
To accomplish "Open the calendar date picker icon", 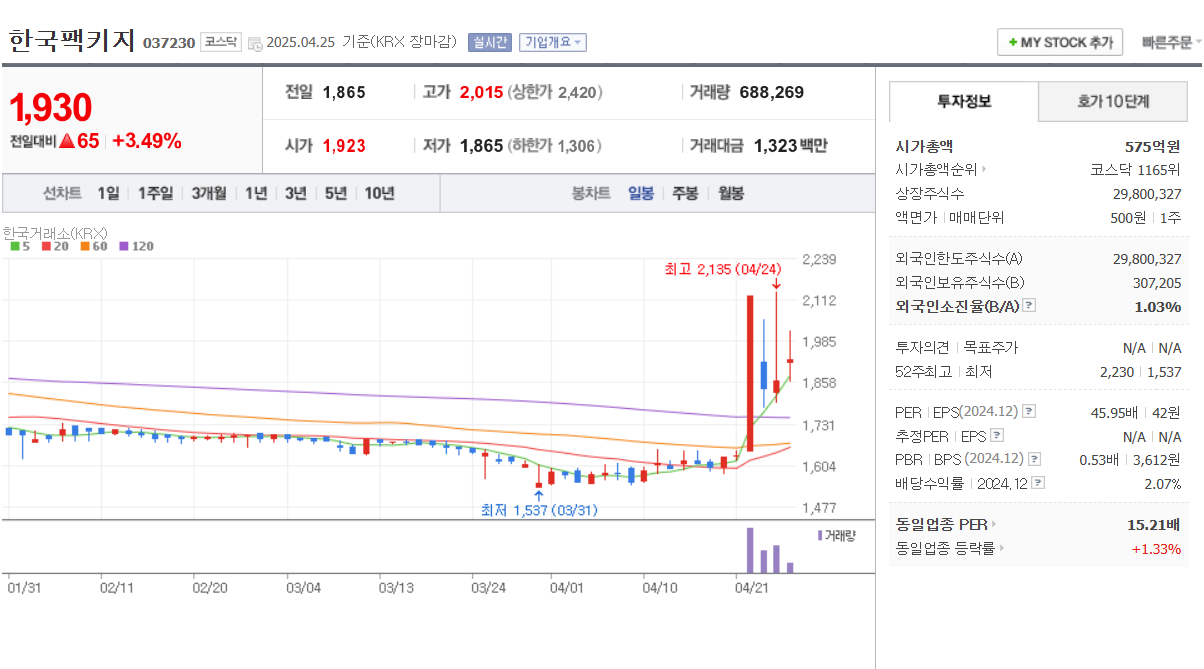I will point(255,42).
